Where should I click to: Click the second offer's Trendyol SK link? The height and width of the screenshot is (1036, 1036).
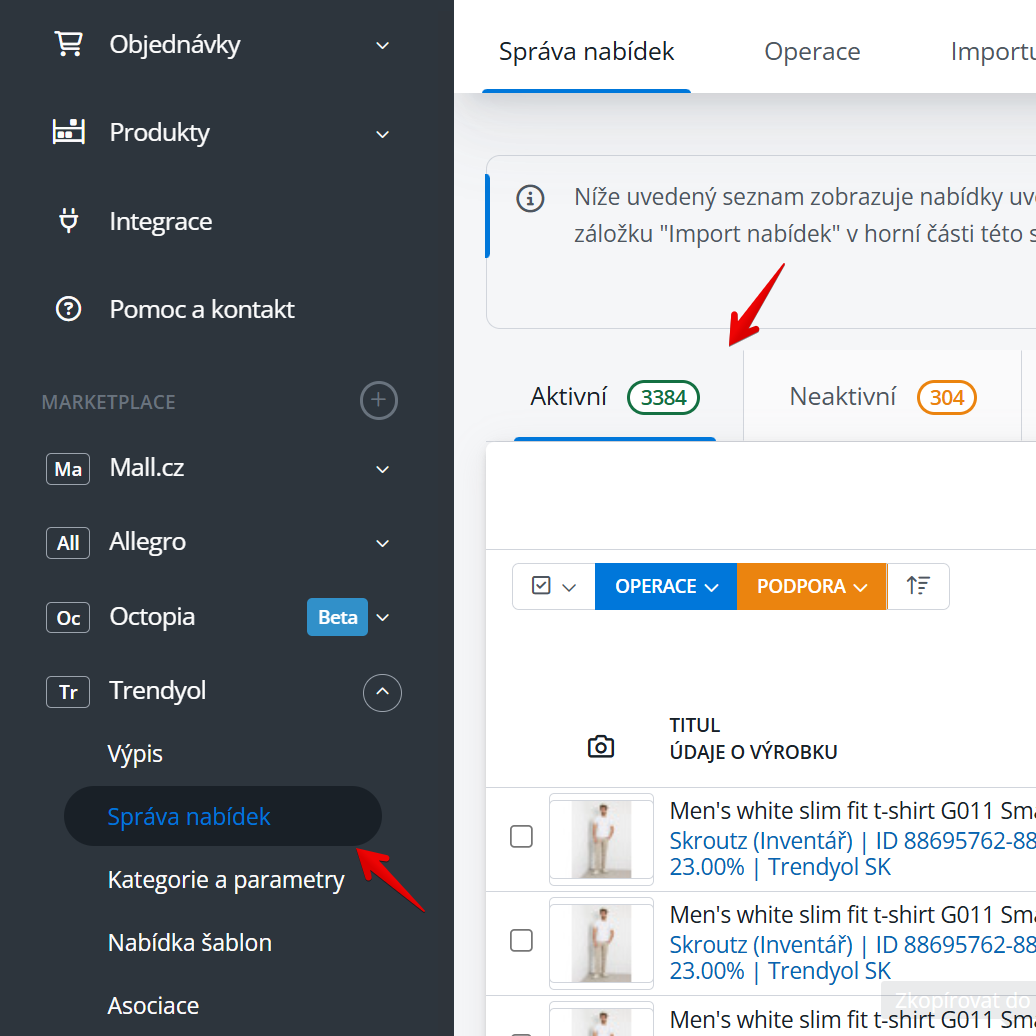pos(829,971)
